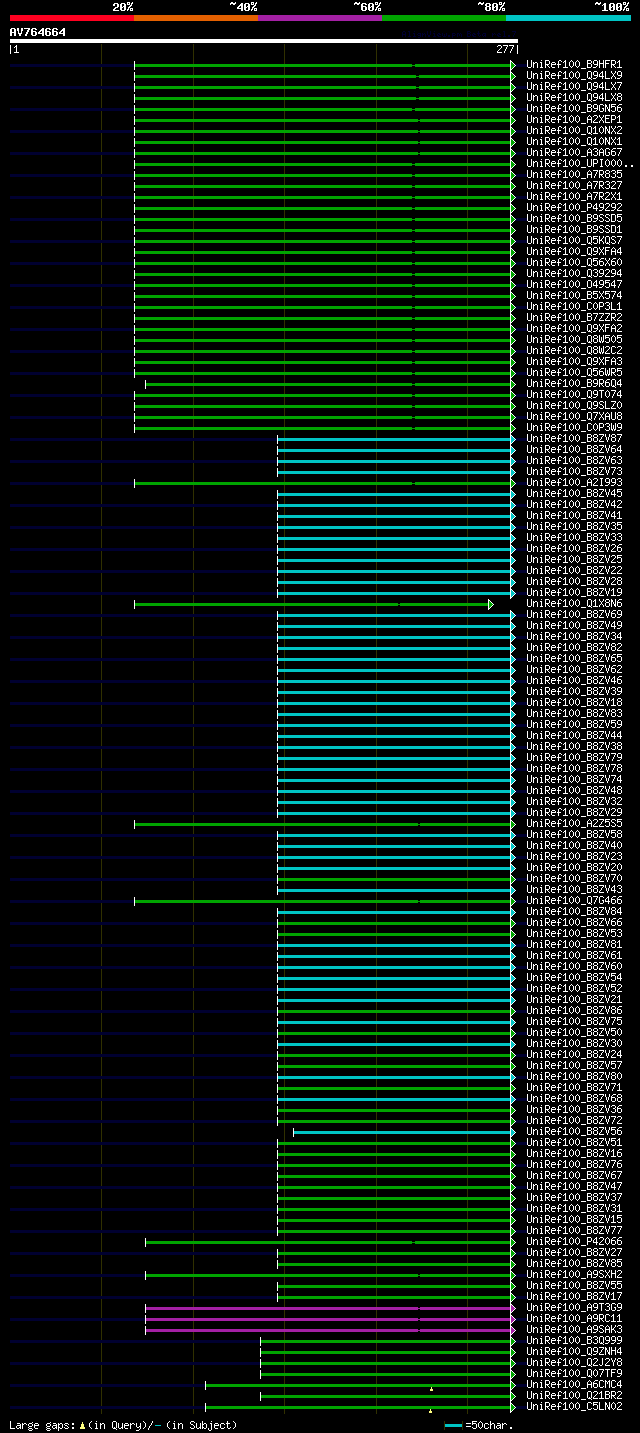Click hit label UniRef100_B8ZV56

tap(574, 1132)
